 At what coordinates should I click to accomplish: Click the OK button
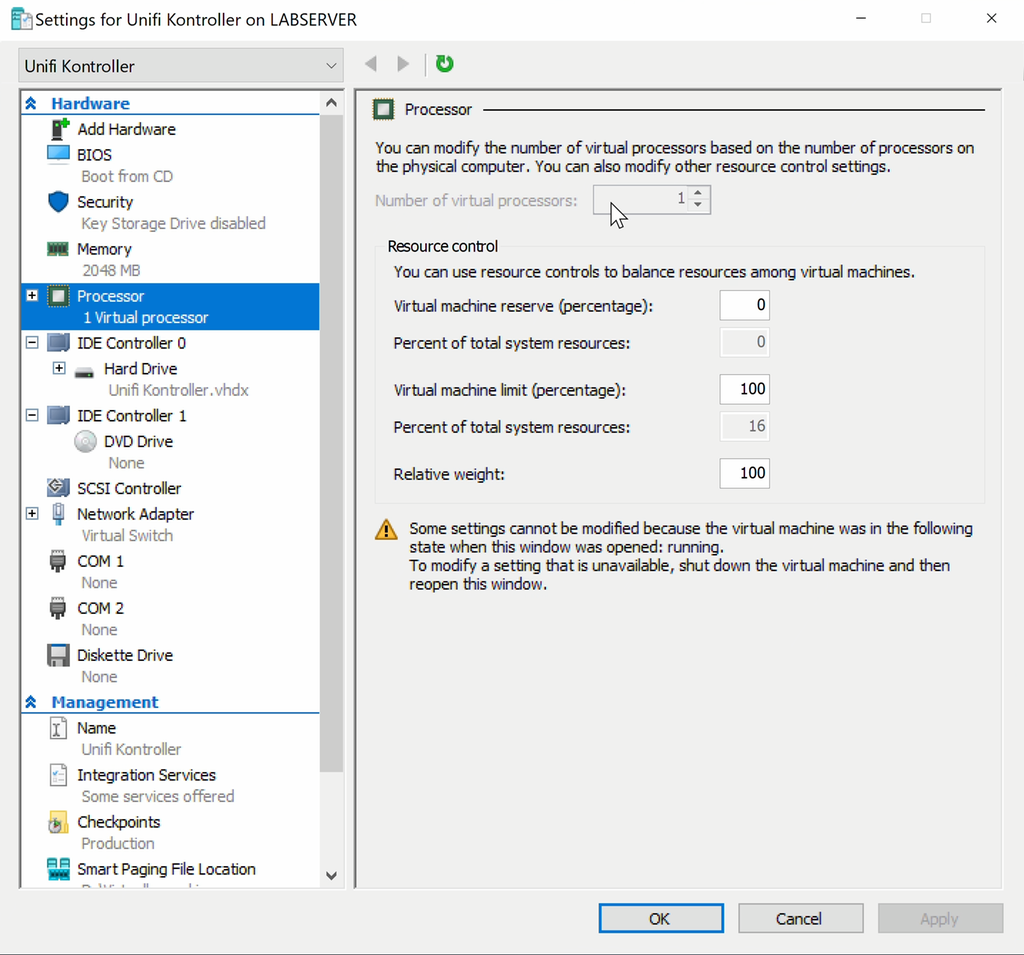click(x=660, y=918)
